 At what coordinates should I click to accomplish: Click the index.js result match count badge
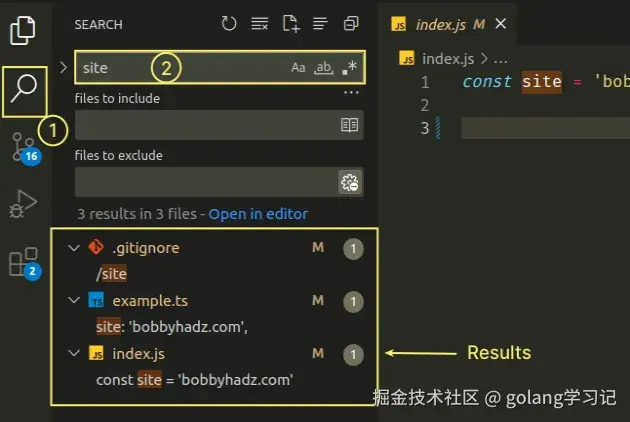(x=353, y=355)
